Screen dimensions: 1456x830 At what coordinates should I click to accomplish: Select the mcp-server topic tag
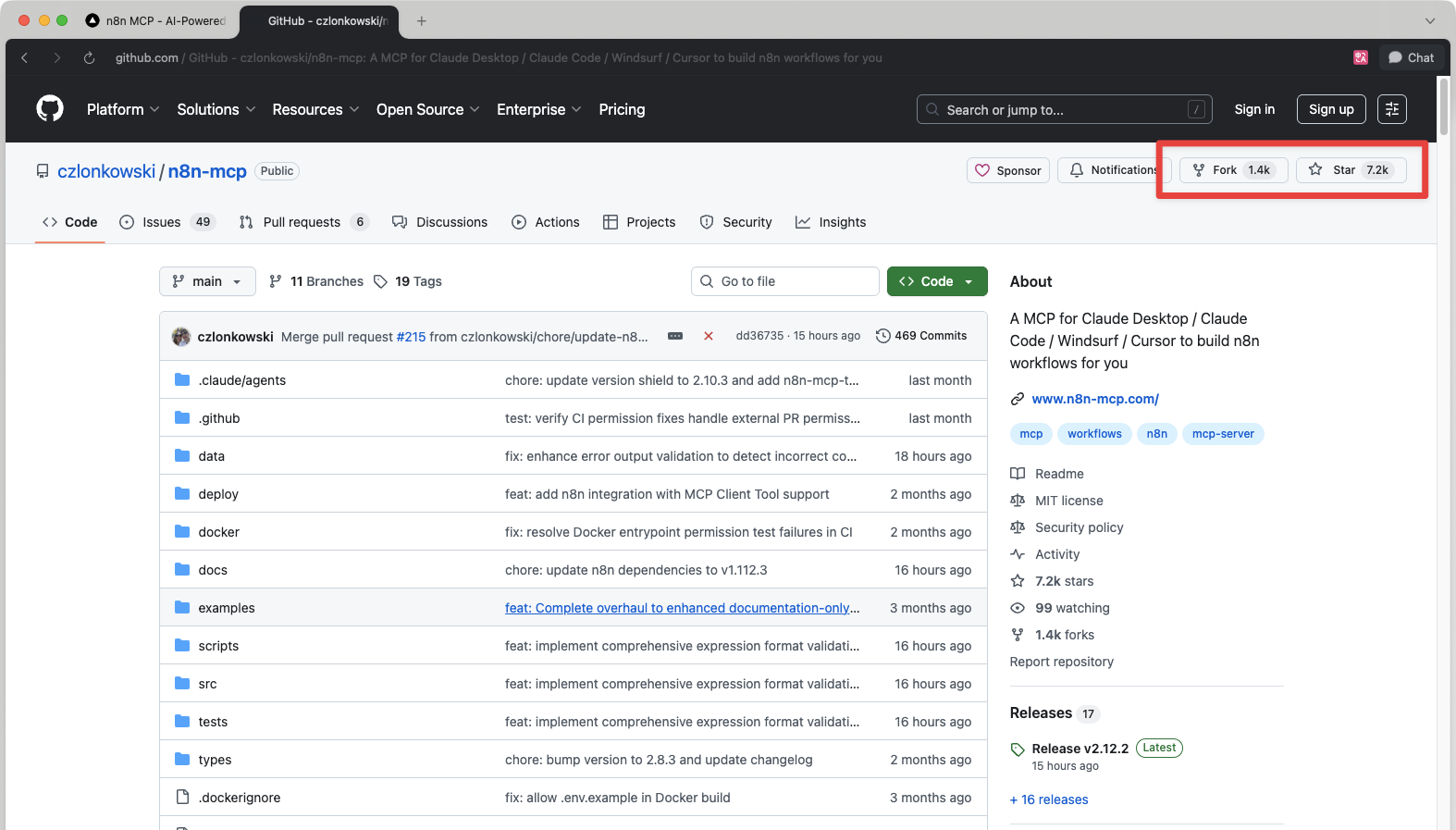(1223, 434)
